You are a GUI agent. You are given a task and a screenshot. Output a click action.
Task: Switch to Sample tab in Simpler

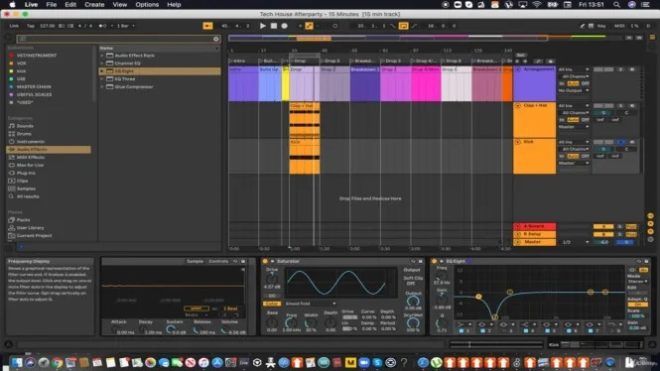tap(195, 262)
